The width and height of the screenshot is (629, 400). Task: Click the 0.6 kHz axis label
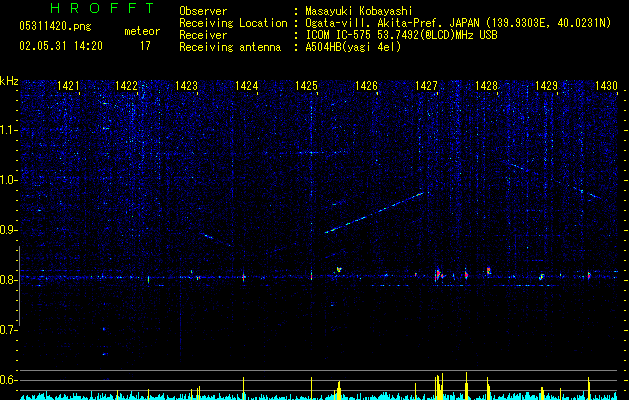point(8,380)
